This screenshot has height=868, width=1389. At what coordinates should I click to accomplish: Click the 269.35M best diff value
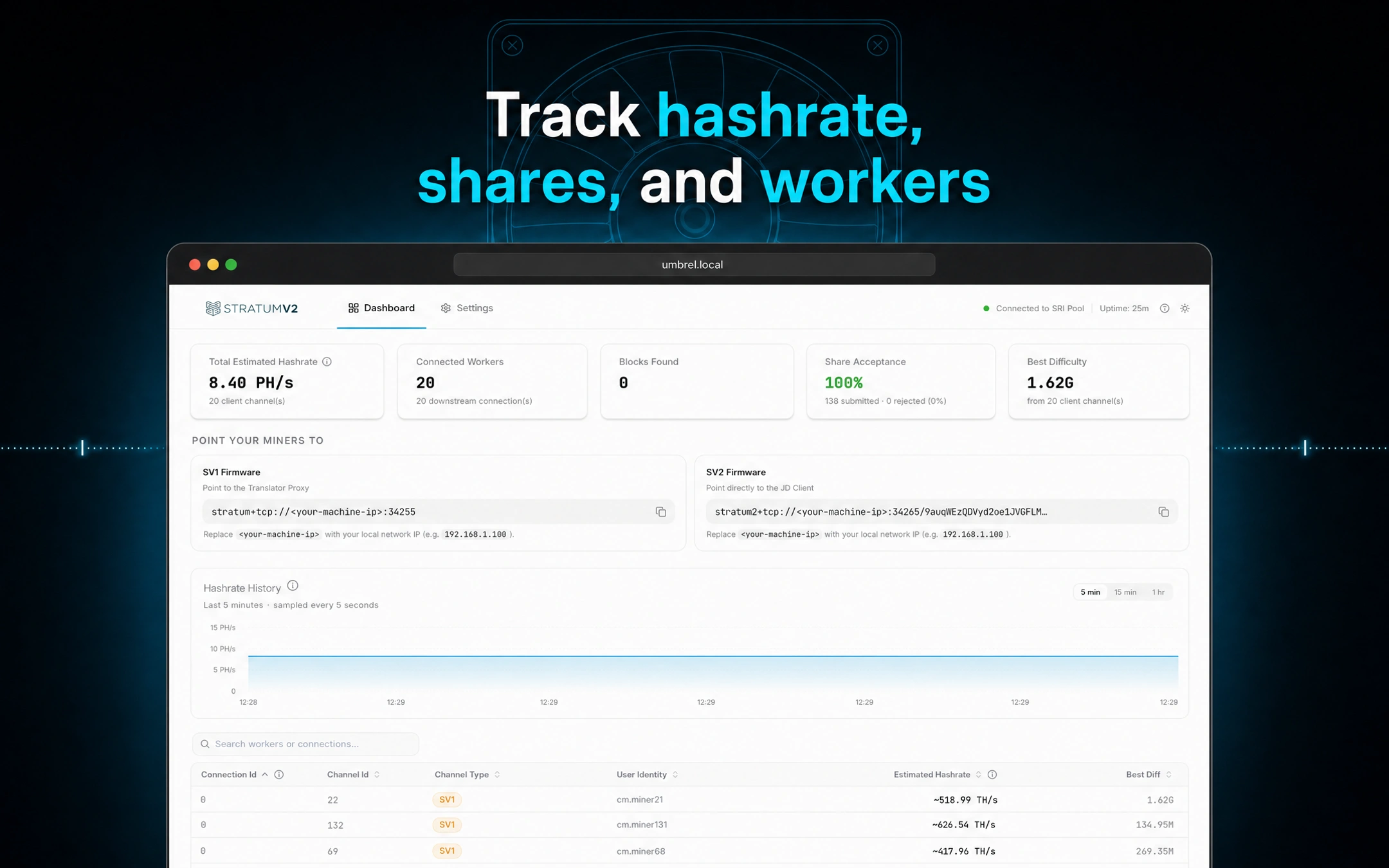click(x=1154, y=851)
